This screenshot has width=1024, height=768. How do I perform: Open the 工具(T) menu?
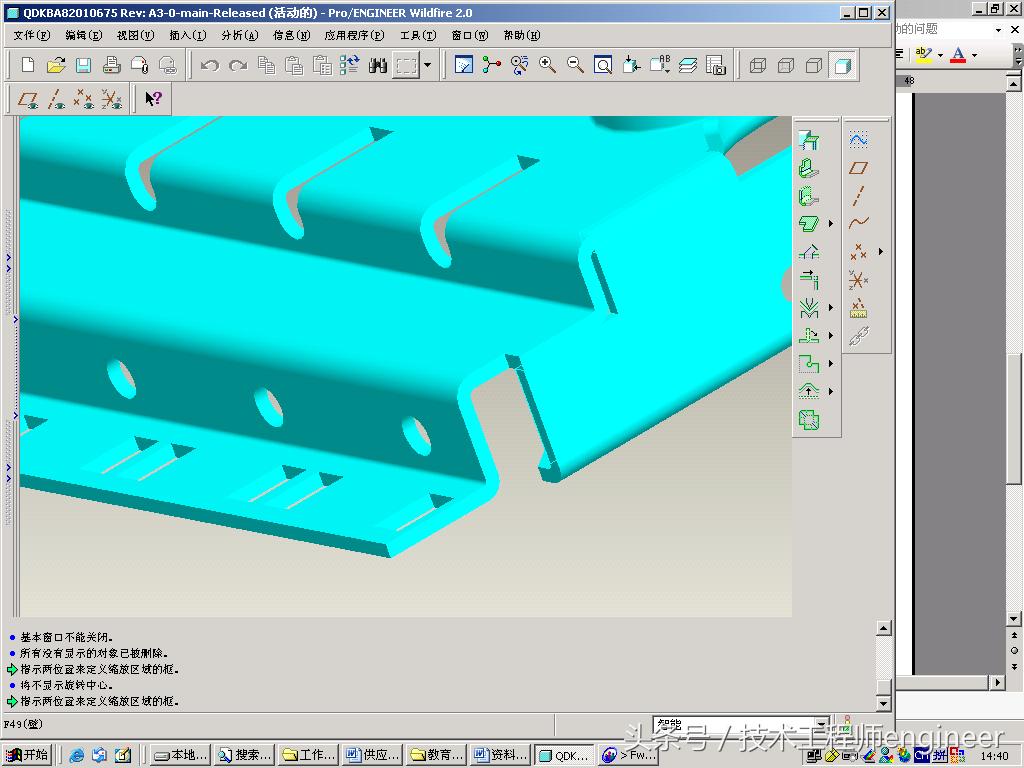418,35
